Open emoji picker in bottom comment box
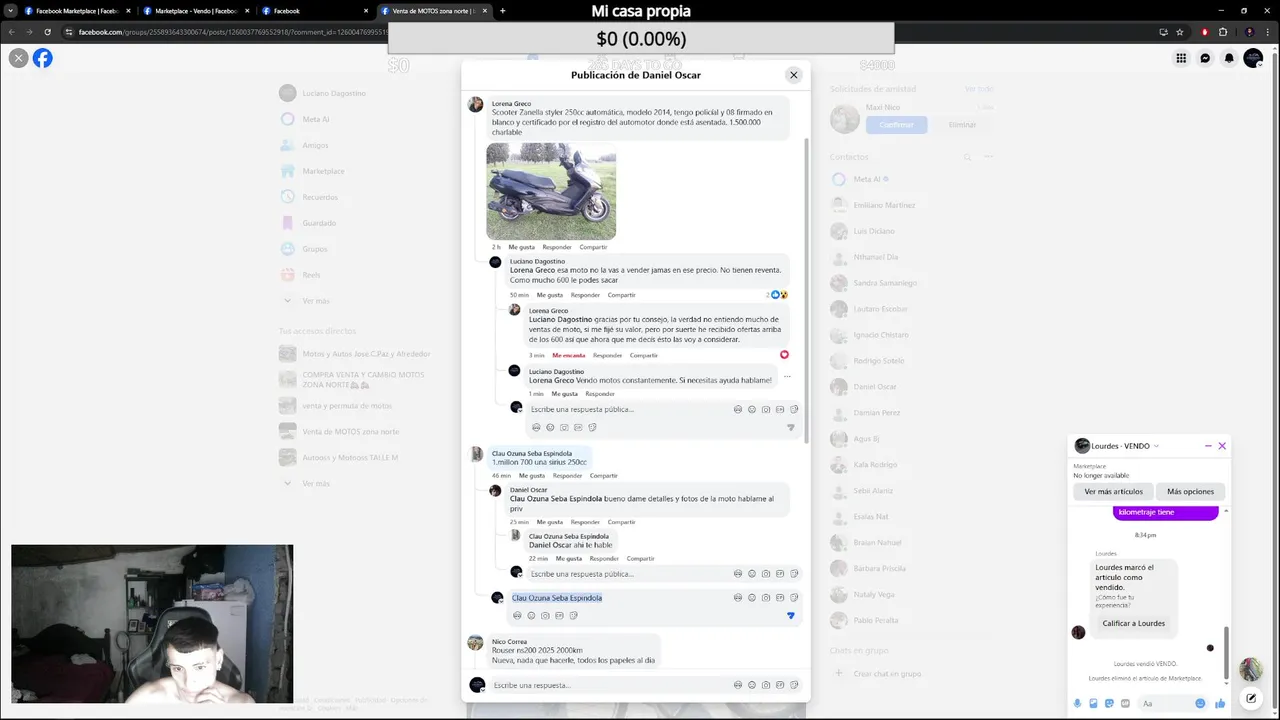Viewport: 1280px width, 720px height. click(752, 685)
